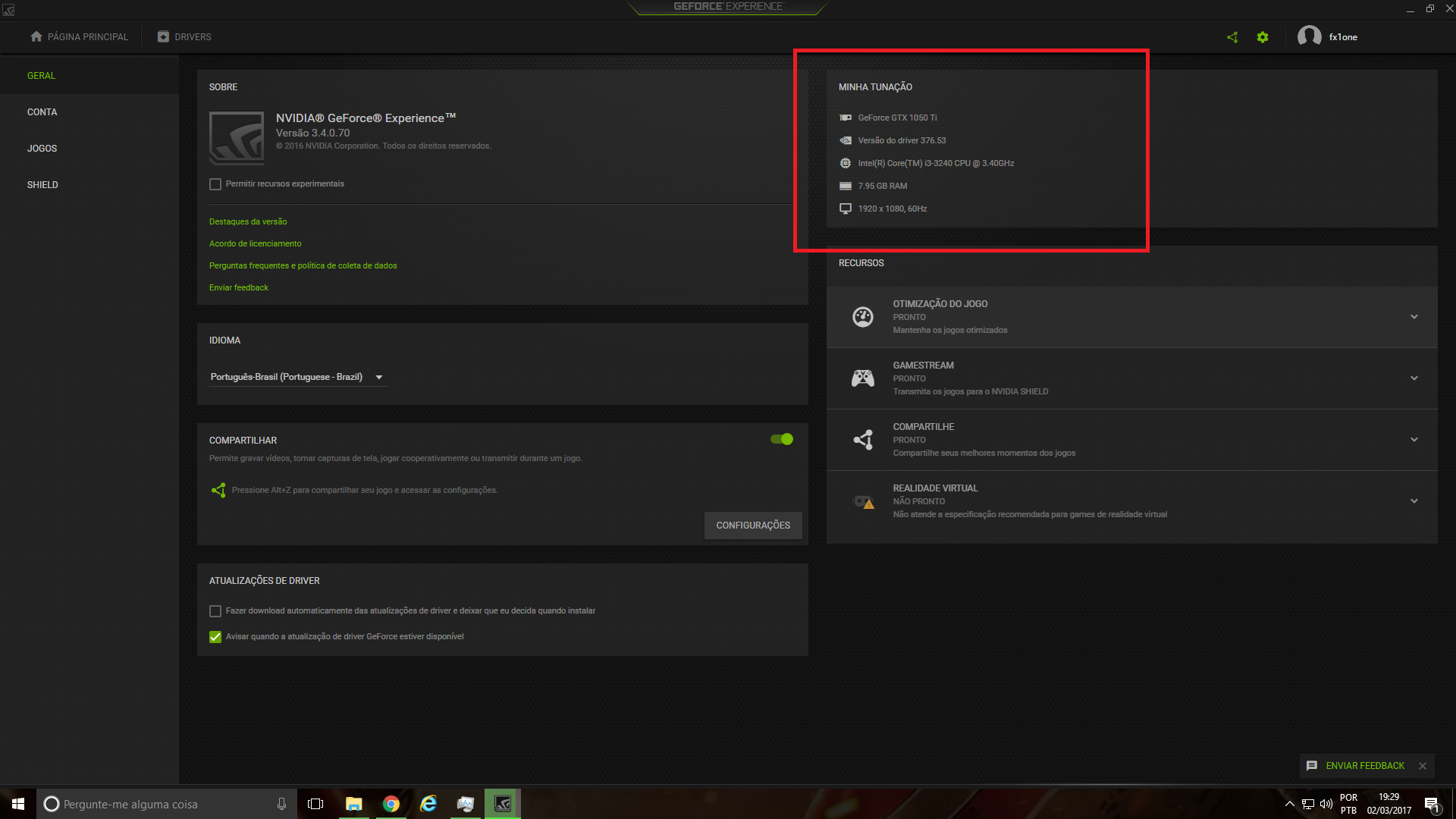Image resolution: width=1456 pixels, height=819 pixels.
Task: Expand Otimização do Jogo section
Action: point(1414,317)
